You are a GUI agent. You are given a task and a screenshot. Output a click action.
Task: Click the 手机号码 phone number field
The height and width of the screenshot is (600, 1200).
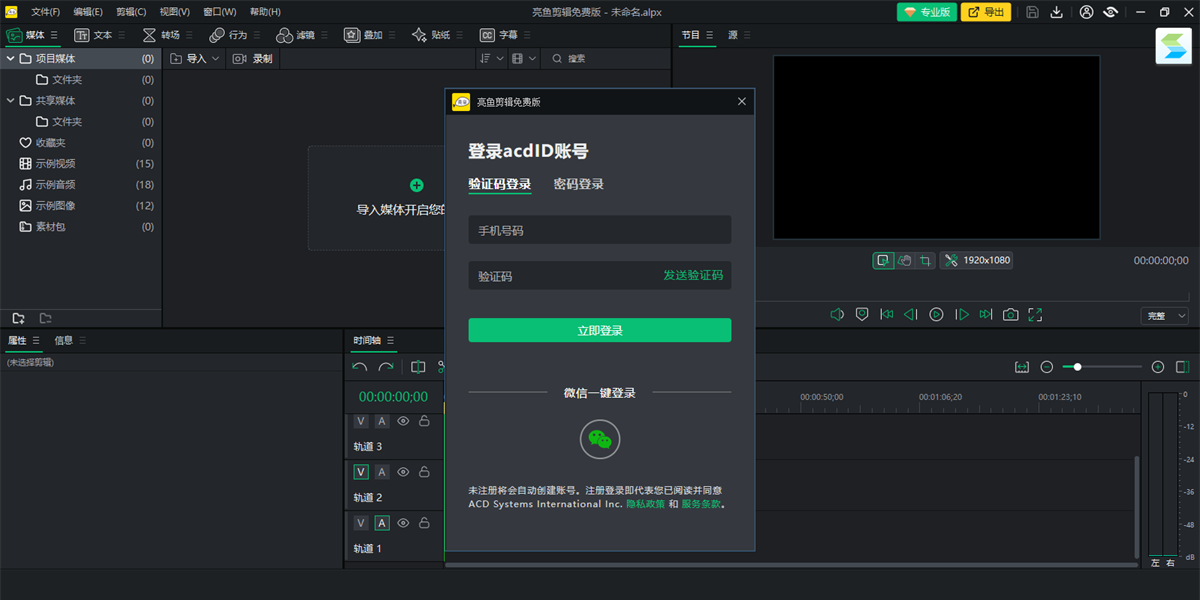[x=600, y=230]
